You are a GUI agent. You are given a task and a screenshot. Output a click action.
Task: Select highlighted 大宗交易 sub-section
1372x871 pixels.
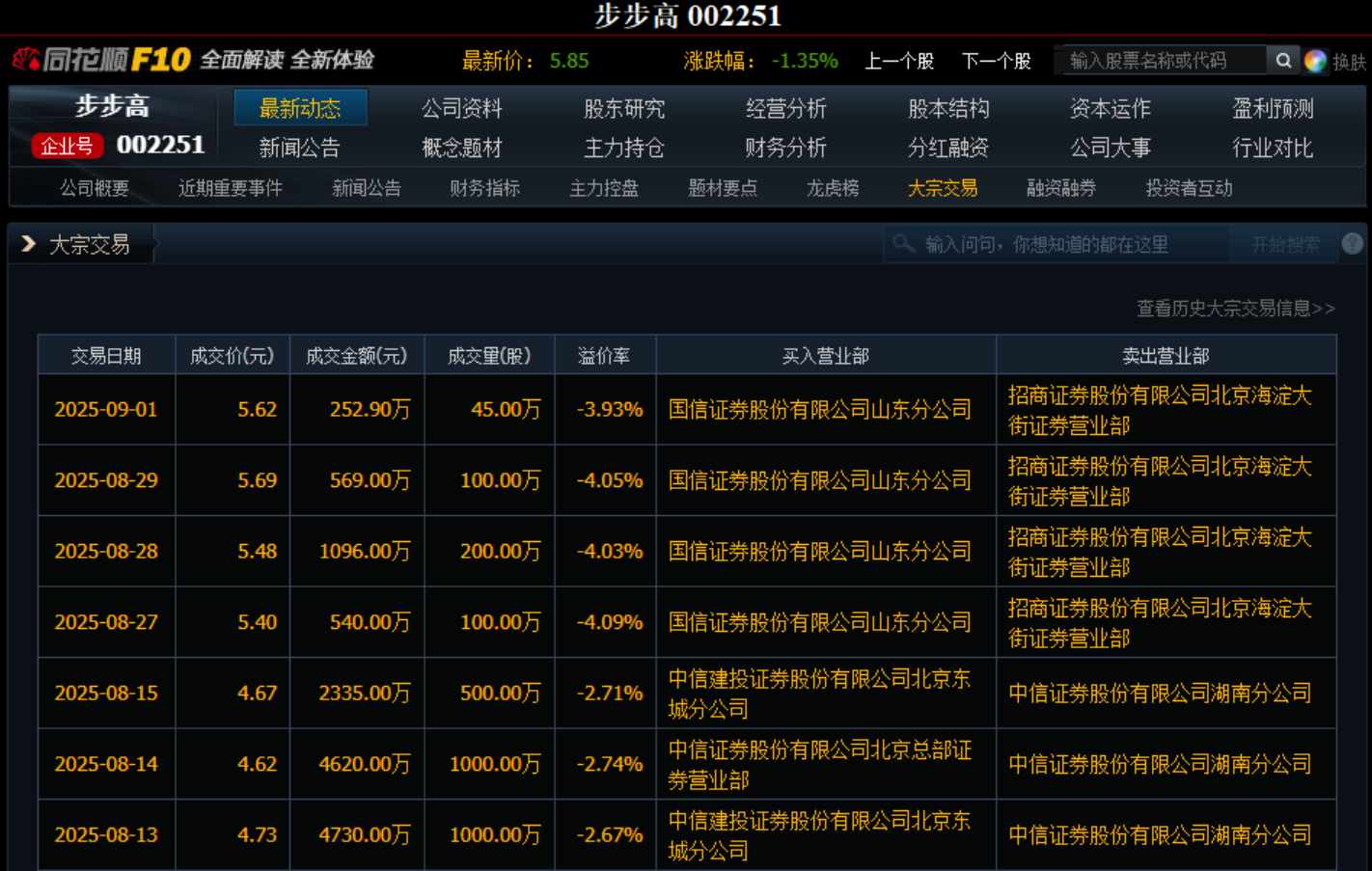pyautogui.click(x=943, y=188)
